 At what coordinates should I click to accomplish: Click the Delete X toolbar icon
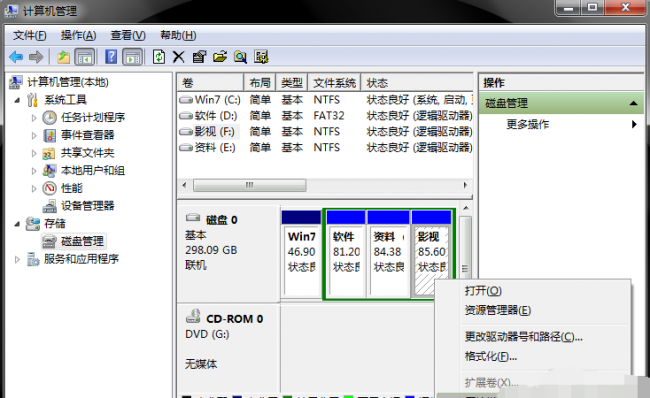(179, 57)
